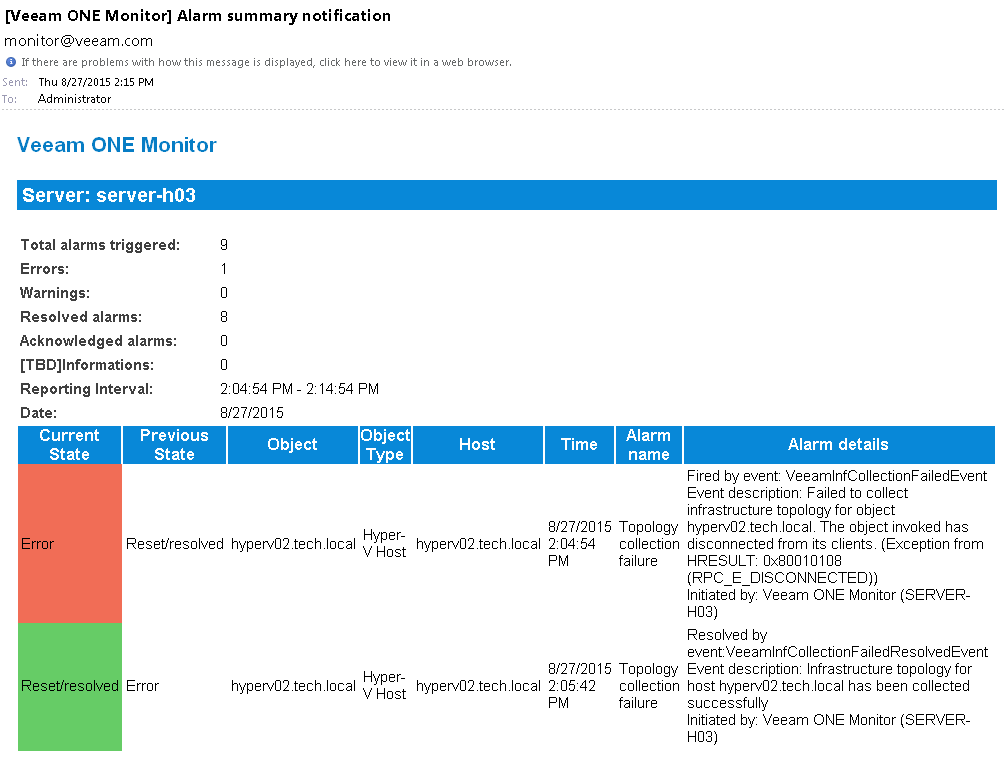Click the time 8/27/2015 2:05:42 PM

coord(580,686)
